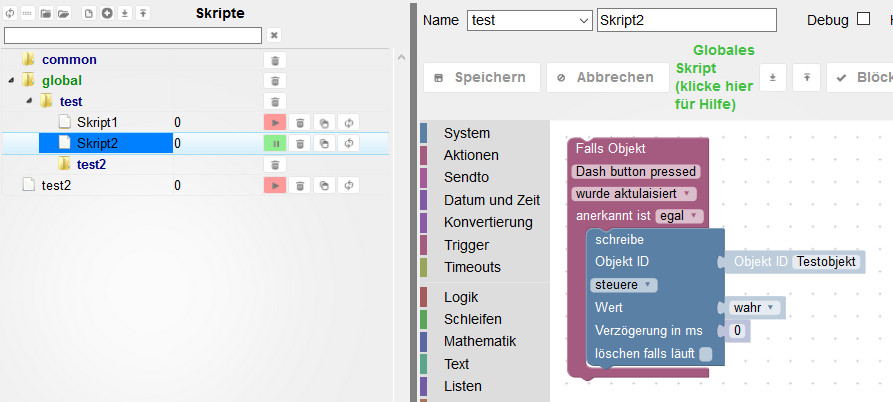Click the new script icon in Skripte toolbar
This screenshot has height=402, width=893.
(x=88, y=14)
